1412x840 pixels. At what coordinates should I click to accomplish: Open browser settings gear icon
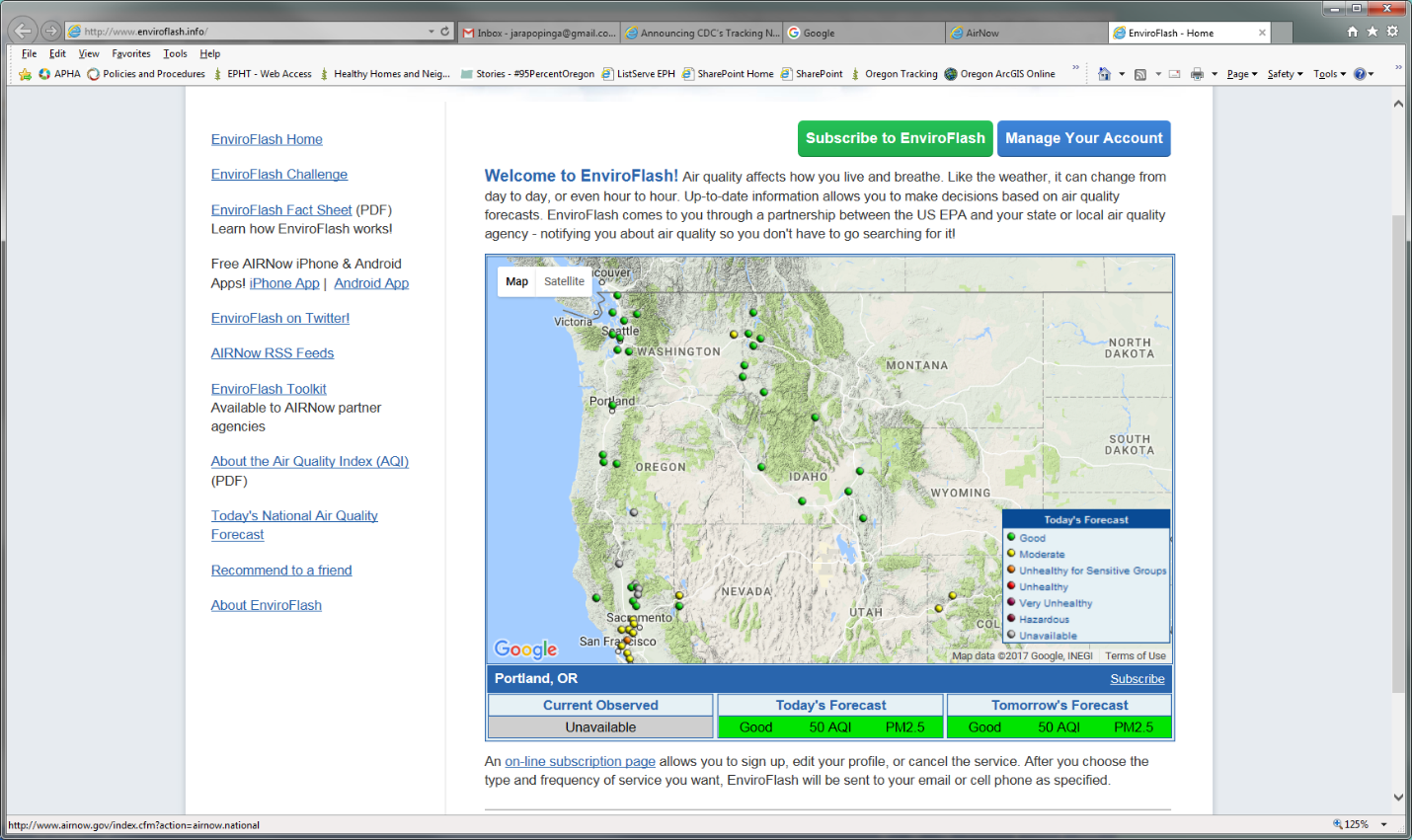[1392, 32]
